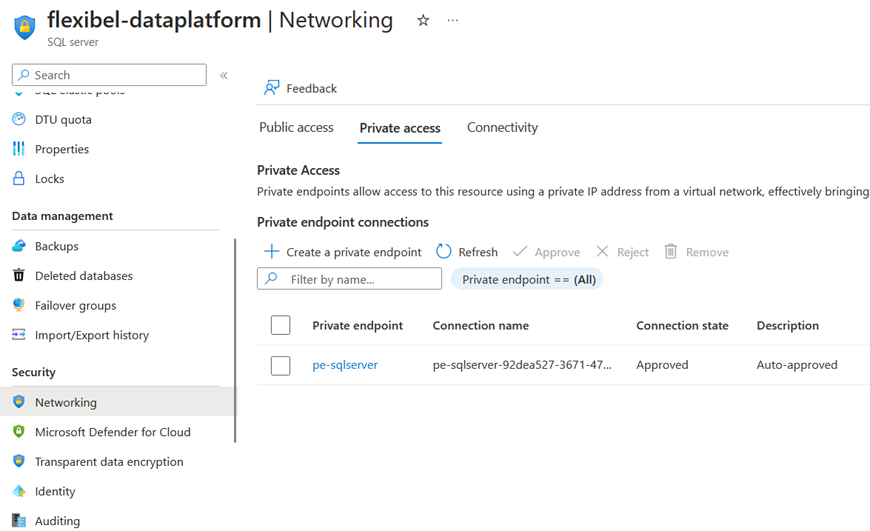Click the Networking shield icon in sidebar
The image size is (870, 531).
19,402
